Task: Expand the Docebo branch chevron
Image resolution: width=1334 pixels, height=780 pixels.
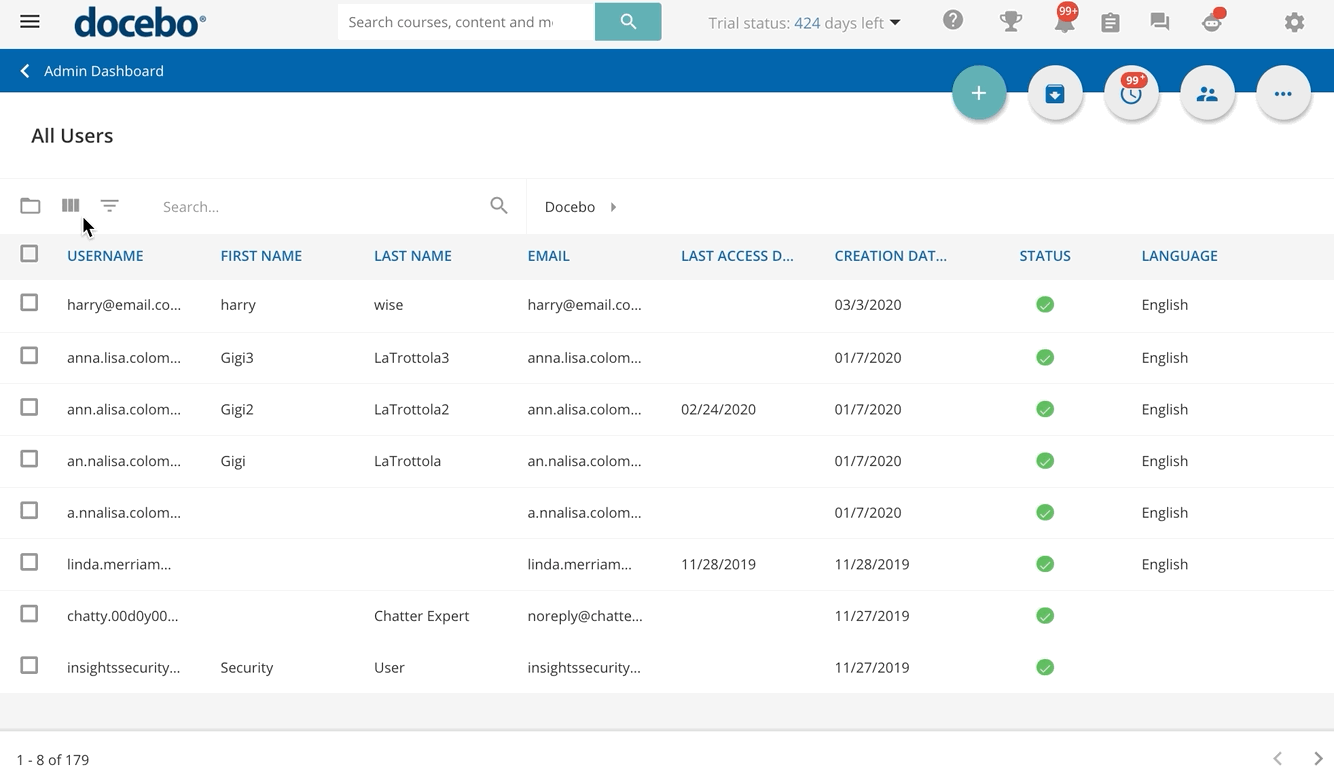Action: point(613,207)
